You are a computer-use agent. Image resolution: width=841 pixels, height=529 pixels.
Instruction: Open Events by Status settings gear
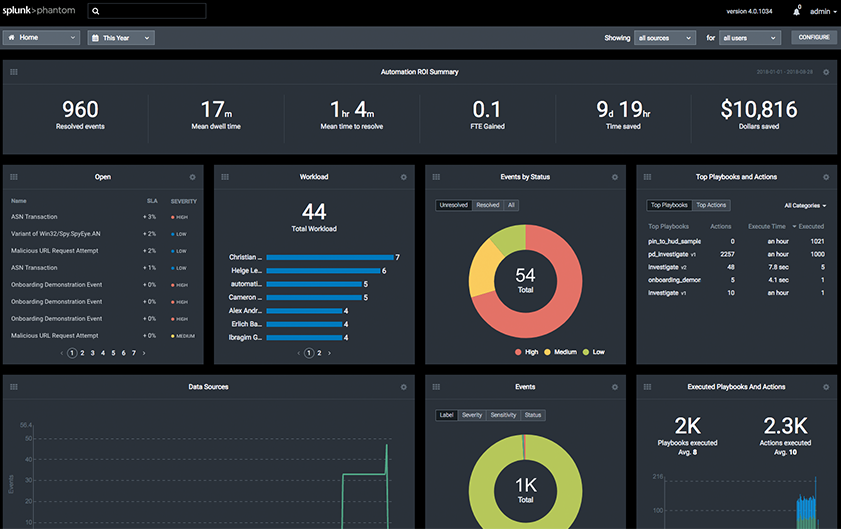click(x=615, y=177)
